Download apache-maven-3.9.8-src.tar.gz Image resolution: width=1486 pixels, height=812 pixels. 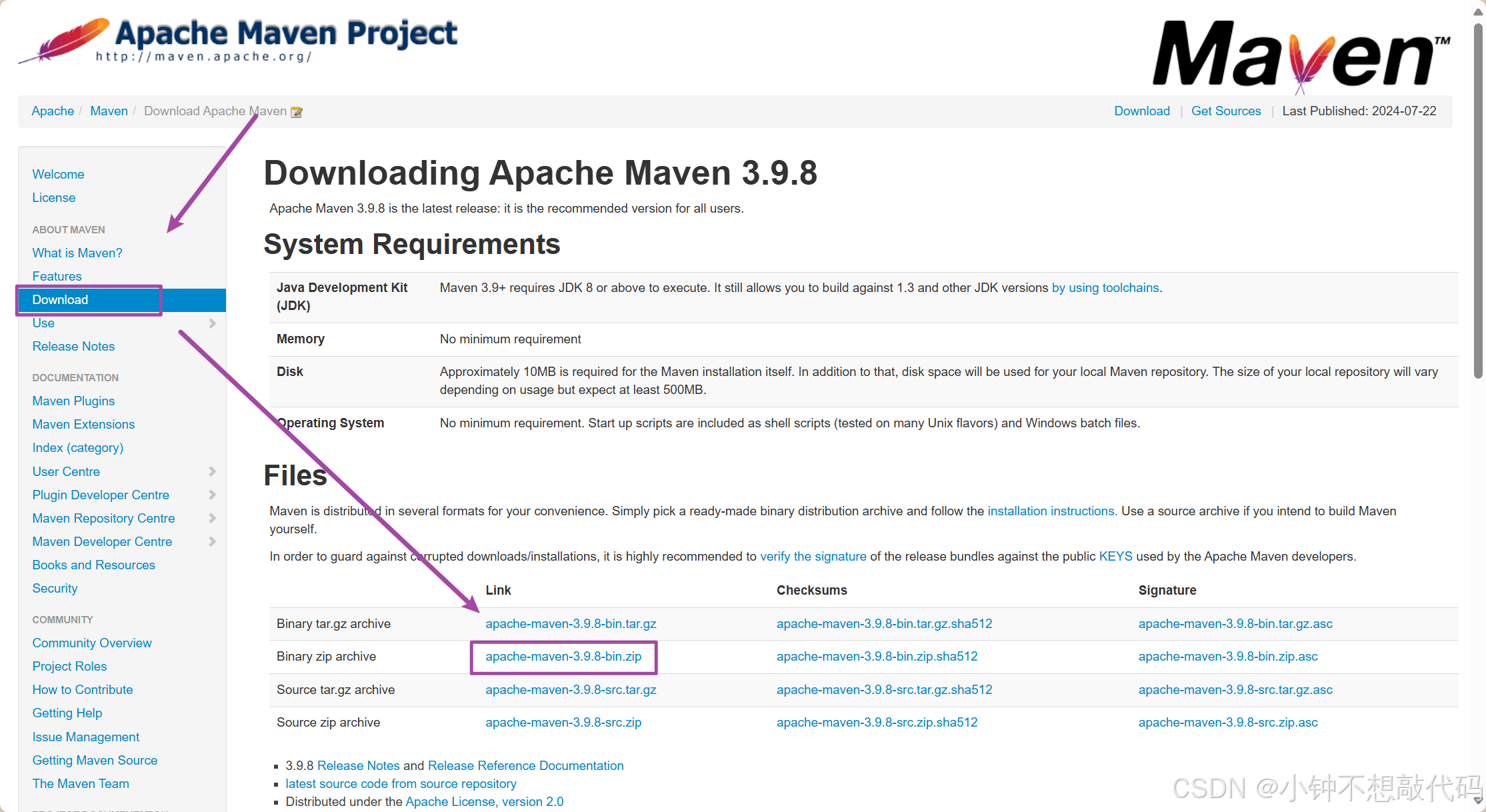pyautogui.click(x=571, y=690)
